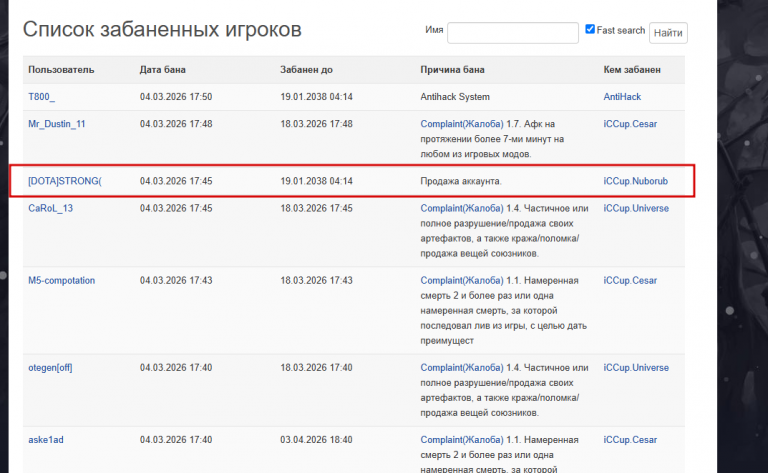Image resolution: width=768 pixels, height=473 pixels.
Task: Click the Дата бана column header
Action: tap(163, 70)
